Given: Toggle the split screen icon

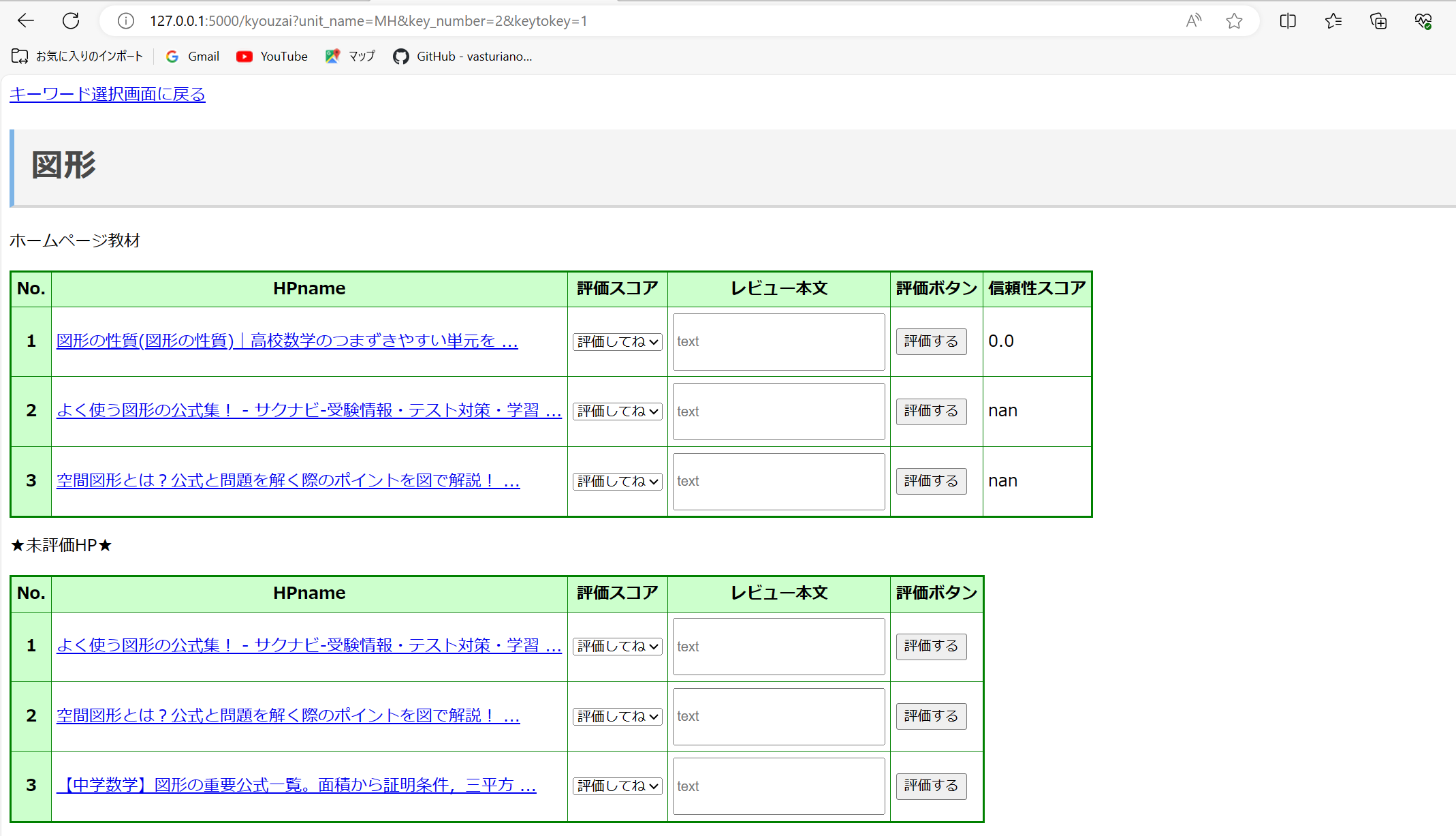Looking at the screenshot, I should [x=1287, y=21].
